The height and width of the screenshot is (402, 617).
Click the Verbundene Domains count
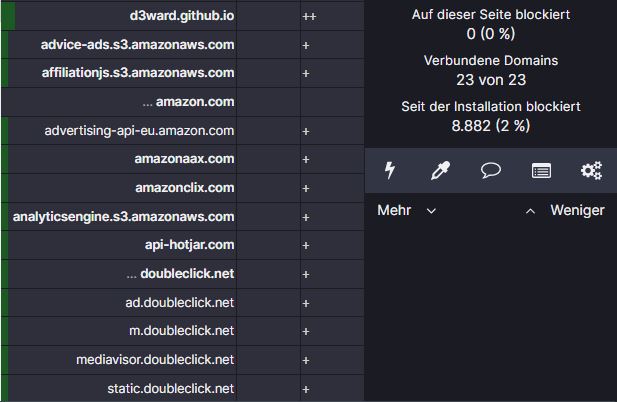pos(491,80)
